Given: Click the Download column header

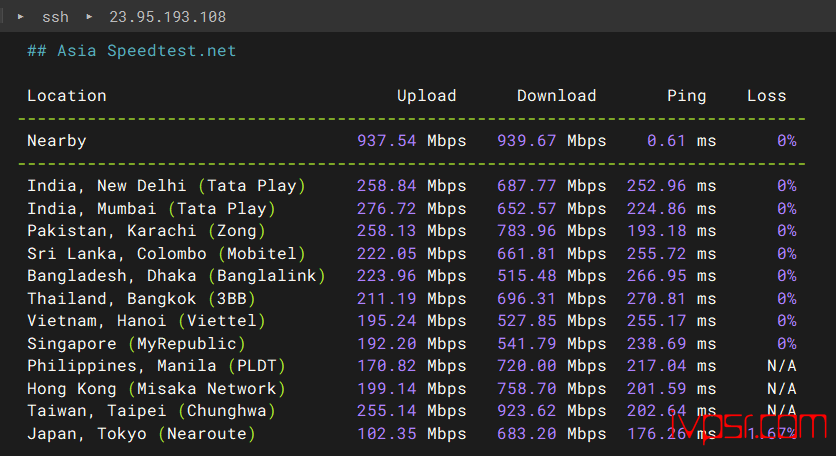Looking at the screenshot, I should (x=556, y=96).
